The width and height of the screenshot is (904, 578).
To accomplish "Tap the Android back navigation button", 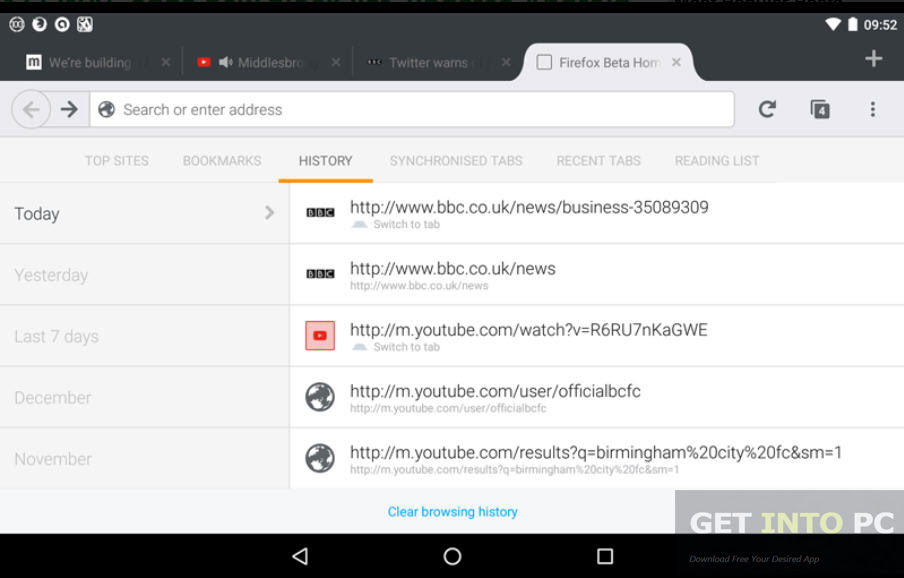I will pyautogui.click(x=300, y=556).
